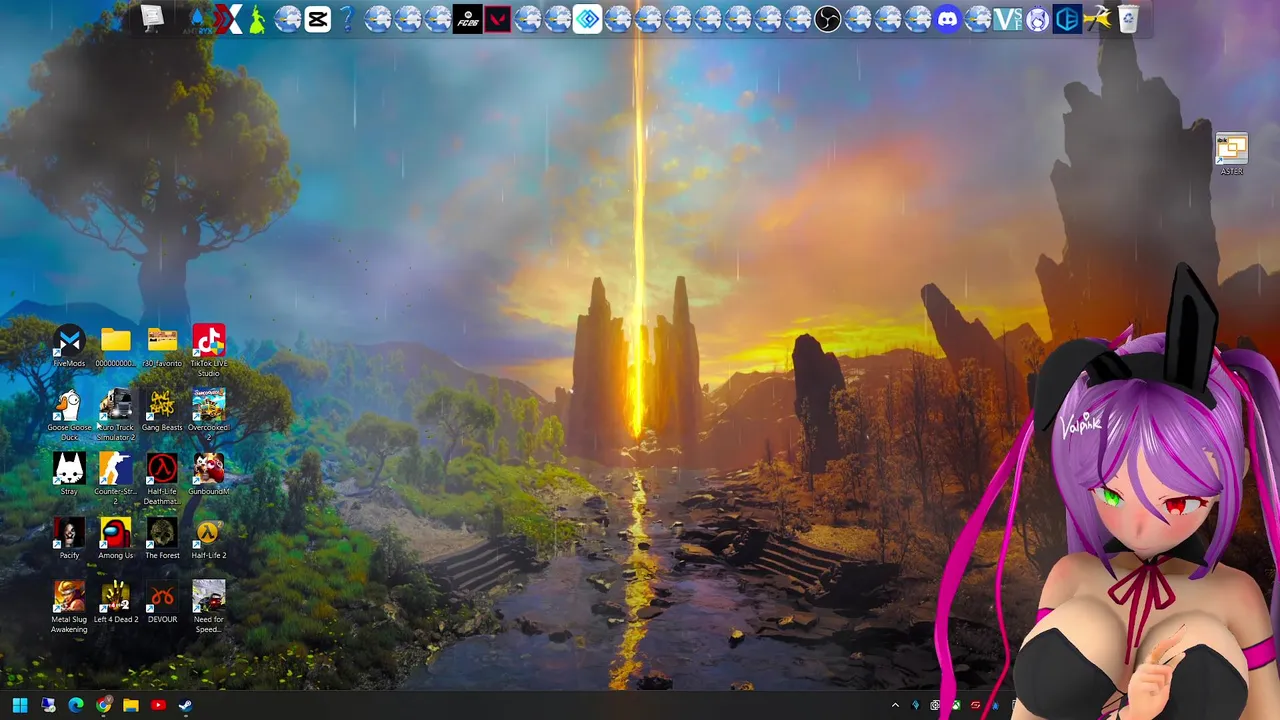The image size is (1280, 720).
Task: Launch the GunboundM shortcut
Action: [x=208, y=474]
